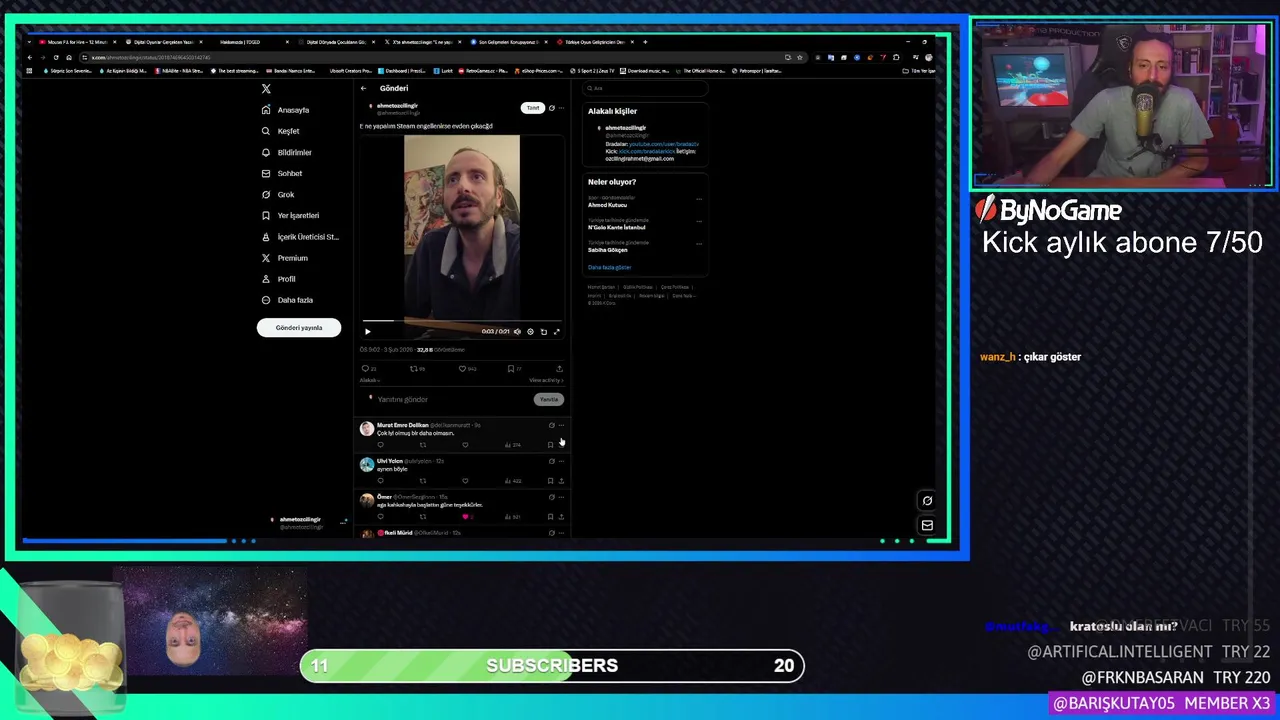
Task: Switch to the Türkiye Oyun Geliştiricileri browser tab
Action: (x=594, y=42)
